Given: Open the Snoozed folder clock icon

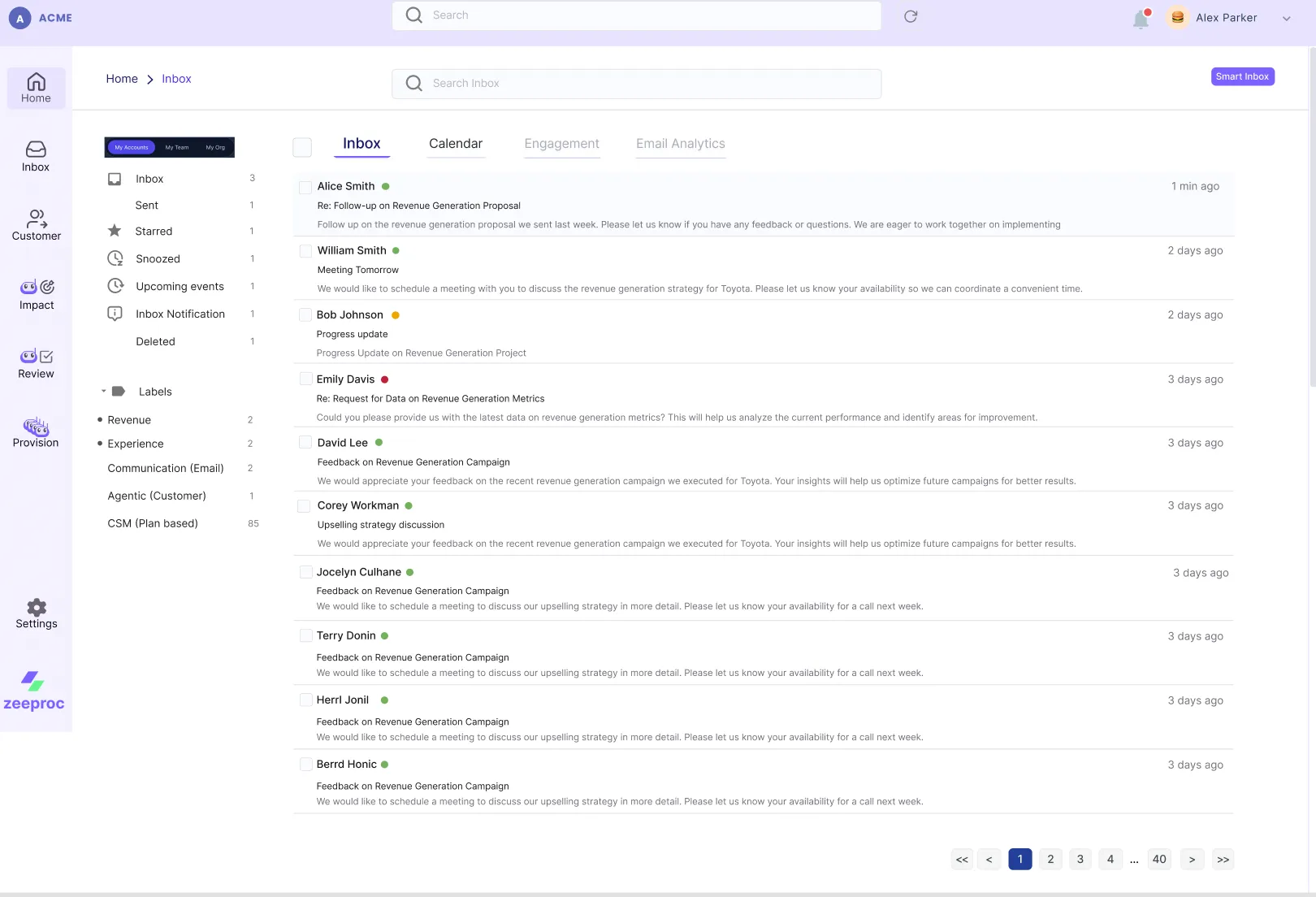Looking at the screenshot, I should (x=115, y=258).
